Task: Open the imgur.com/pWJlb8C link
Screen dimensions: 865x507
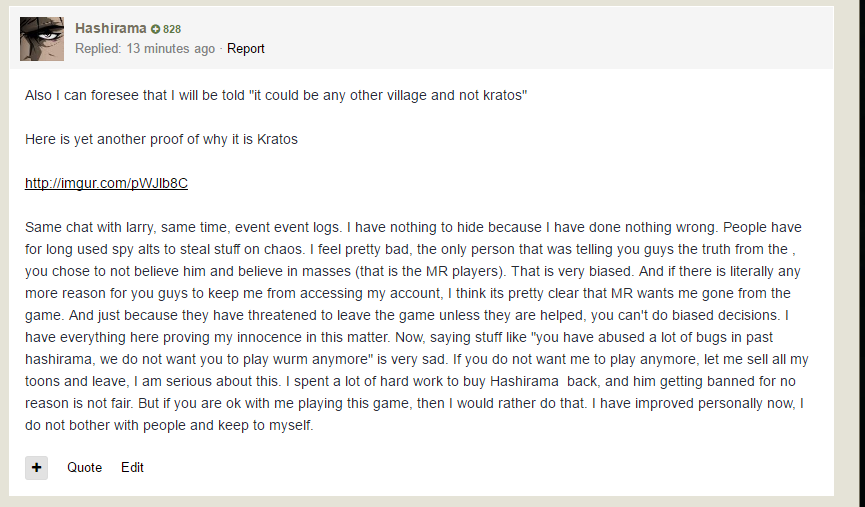Action: [106, 184]
